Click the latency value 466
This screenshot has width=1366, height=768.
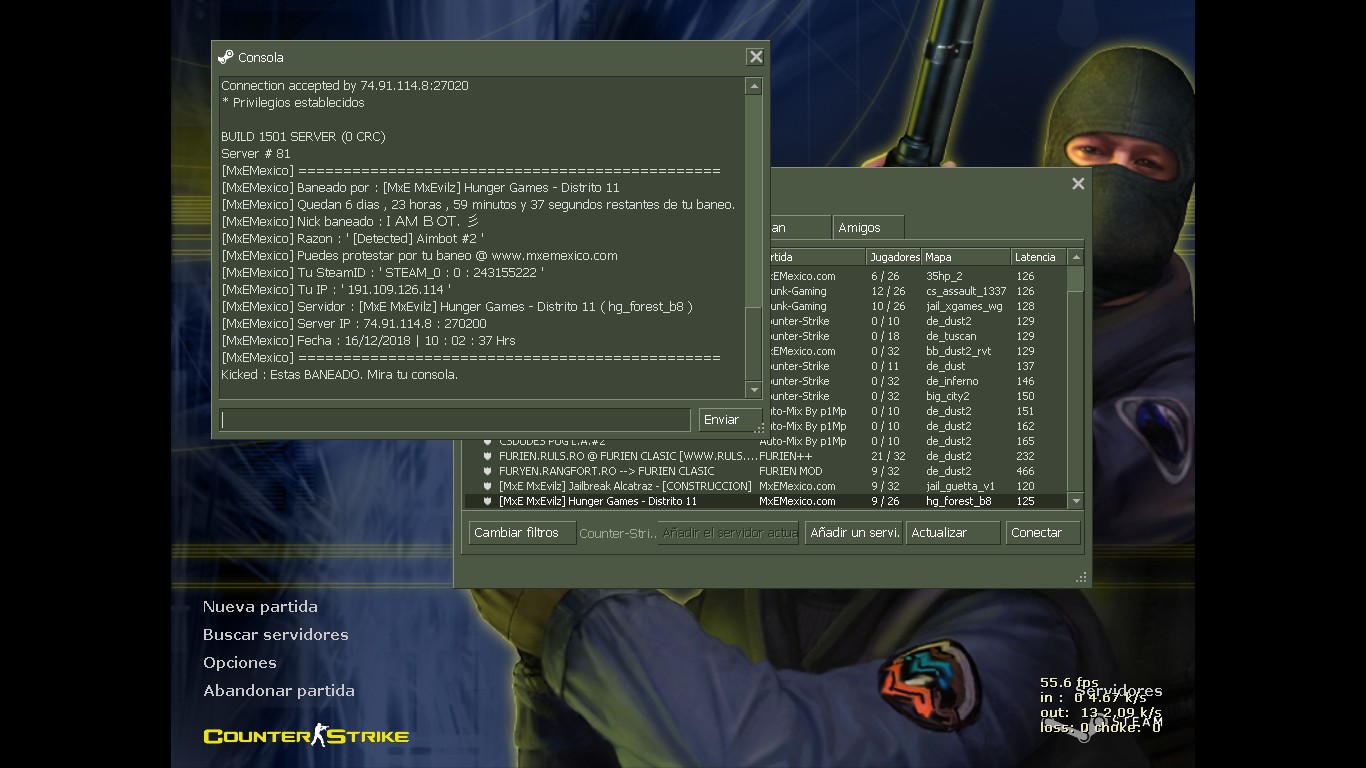[1025, 471]
